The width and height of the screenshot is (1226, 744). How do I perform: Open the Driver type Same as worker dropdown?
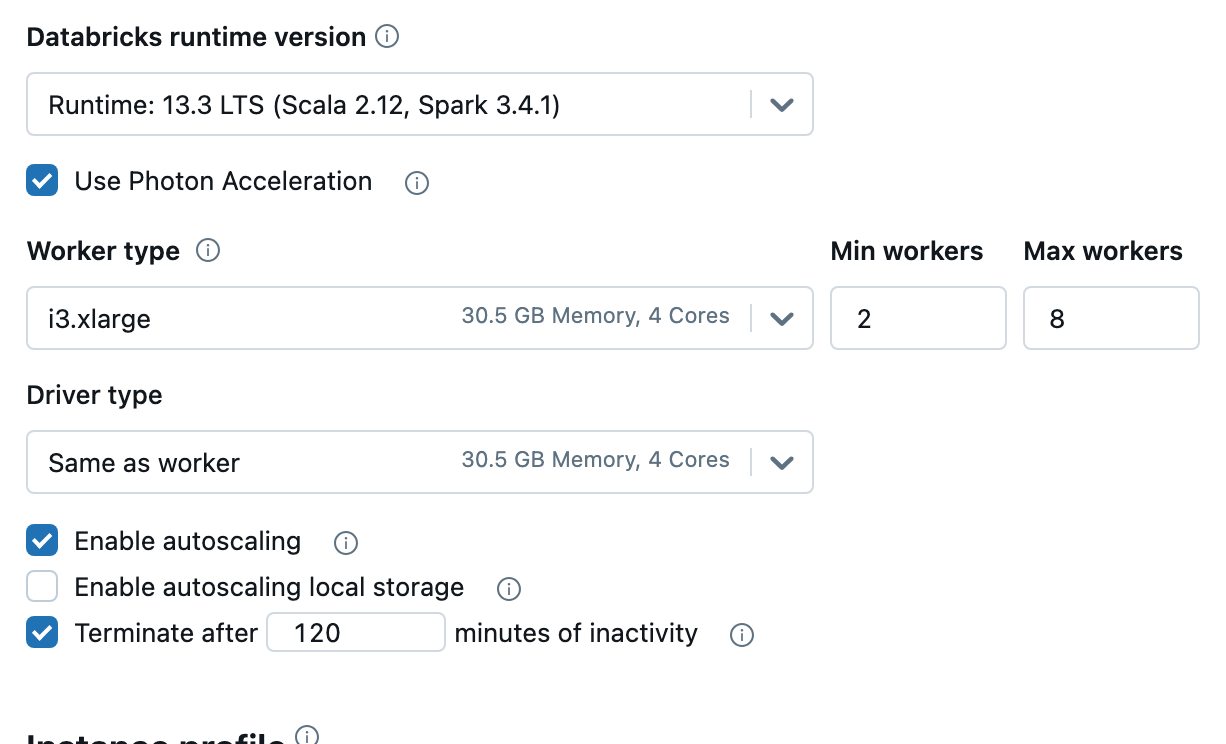[420, 462]
